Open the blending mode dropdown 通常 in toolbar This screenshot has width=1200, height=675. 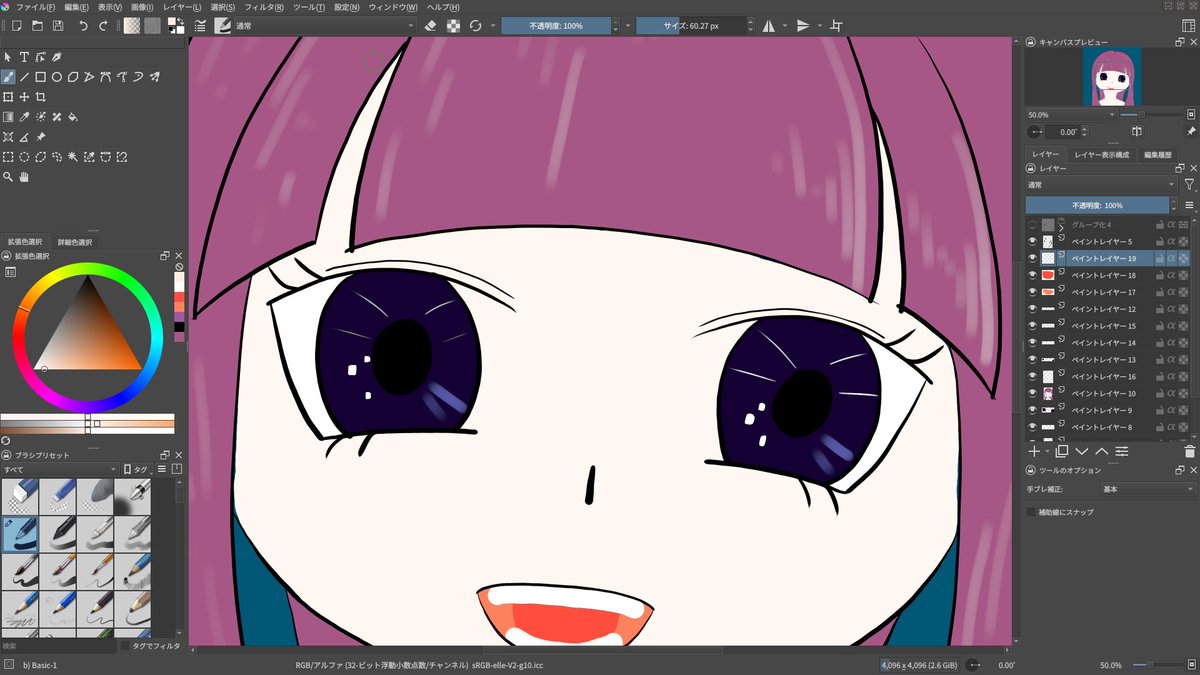pos(326,25)
